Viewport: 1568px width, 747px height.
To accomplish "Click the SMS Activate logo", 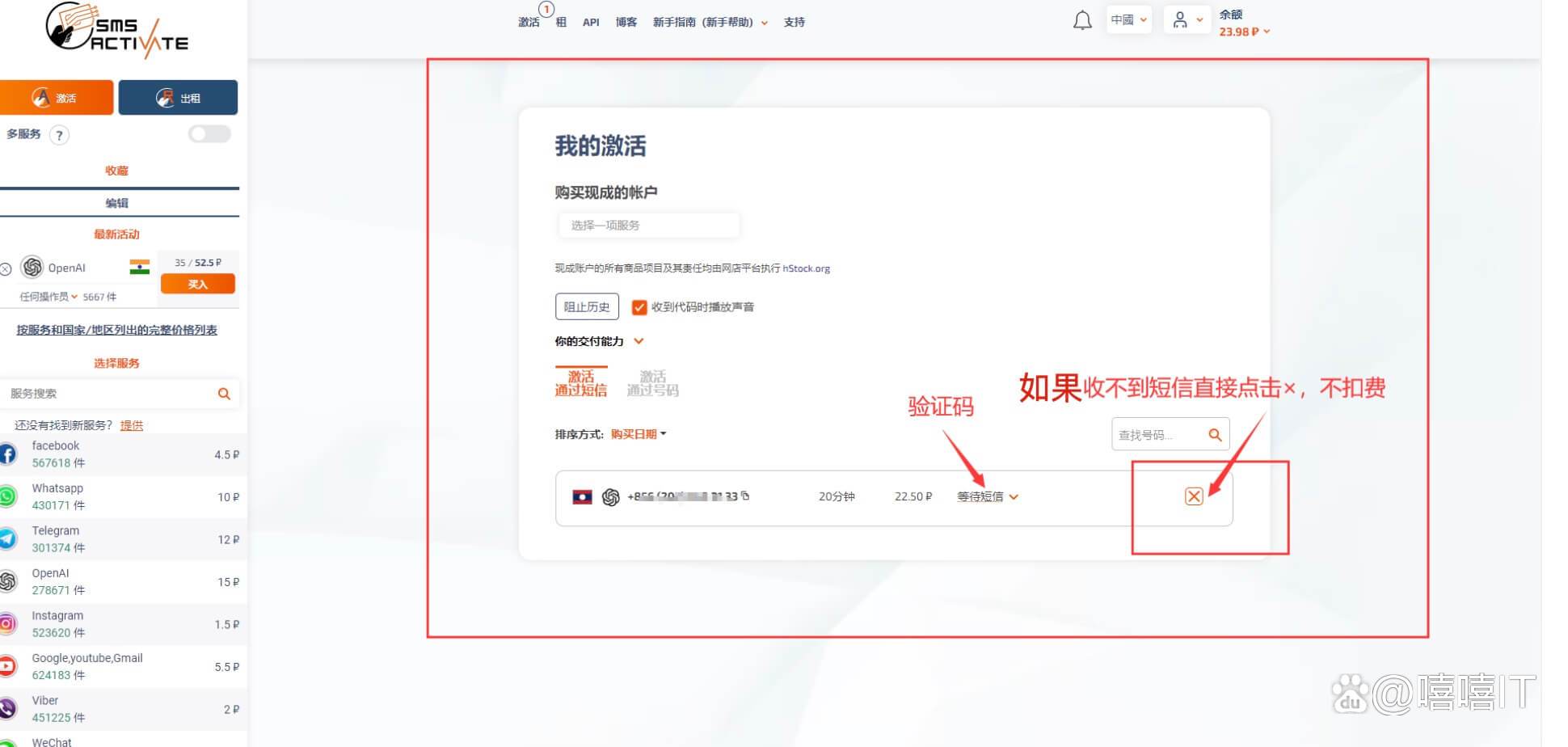I will [116, 31].
